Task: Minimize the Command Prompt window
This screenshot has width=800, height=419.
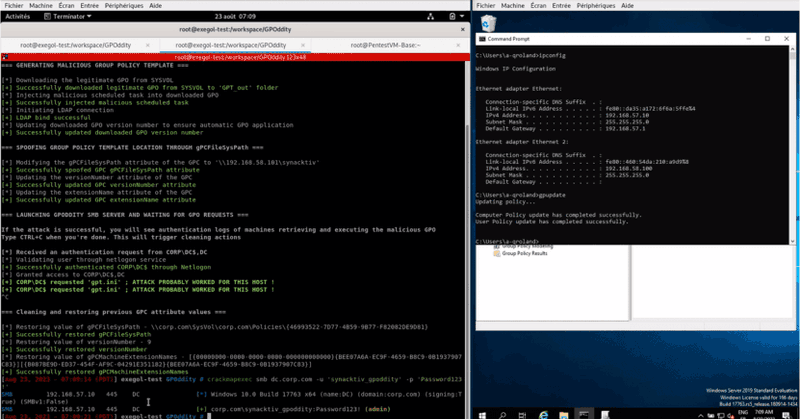Action: tap(748, 39)
